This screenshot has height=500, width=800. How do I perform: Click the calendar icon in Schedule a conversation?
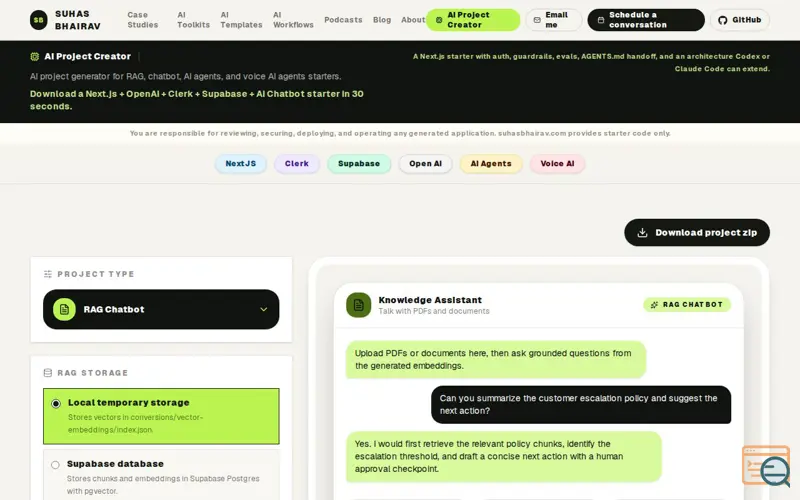tap(601, 20)
